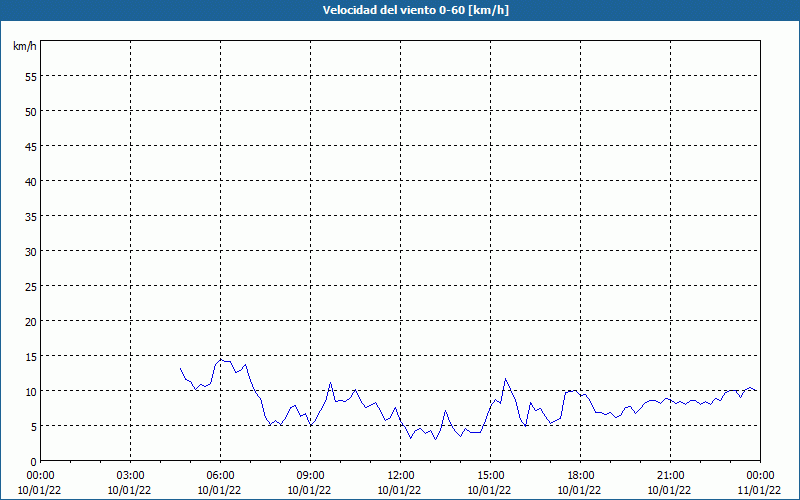The image size is (800, 500).
Task: Click the 09:00 time axis label
Action: (310, 476)
